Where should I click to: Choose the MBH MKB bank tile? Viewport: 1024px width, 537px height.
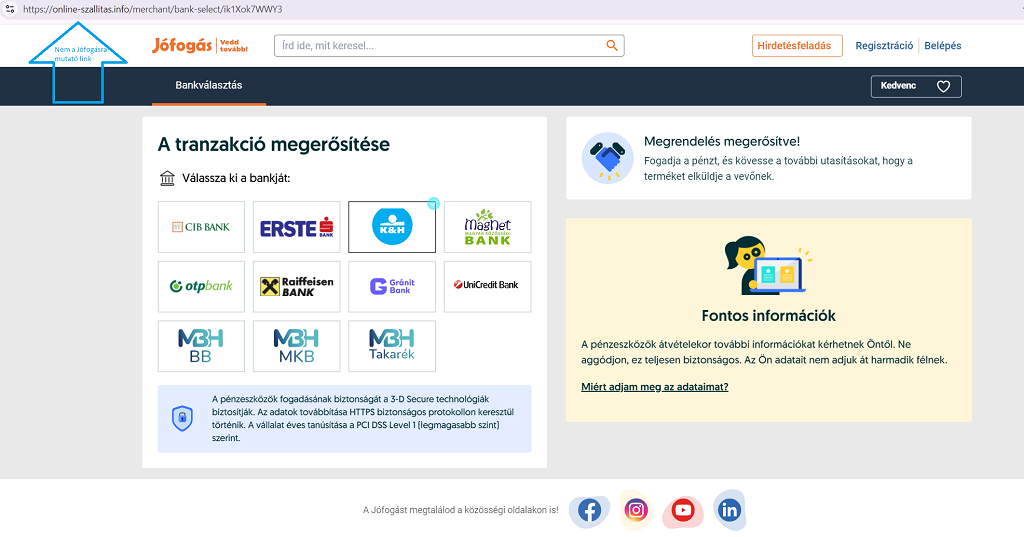click(296, 346)
